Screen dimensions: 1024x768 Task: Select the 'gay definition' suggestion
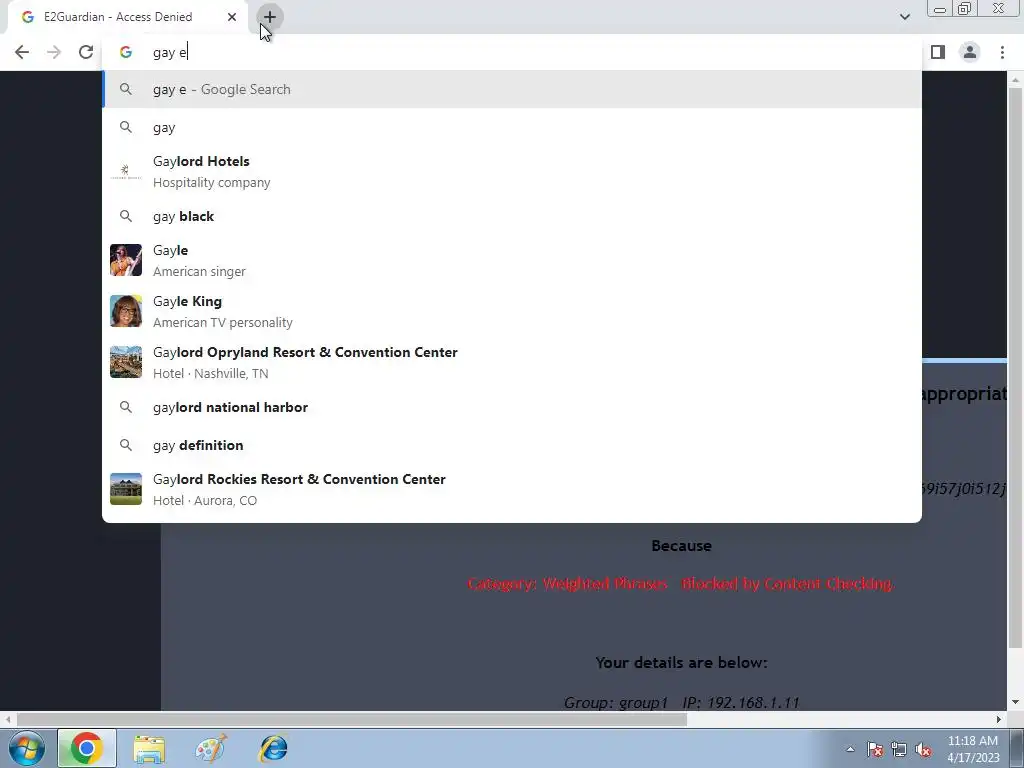pyautogui.click(x=512, y=445)
